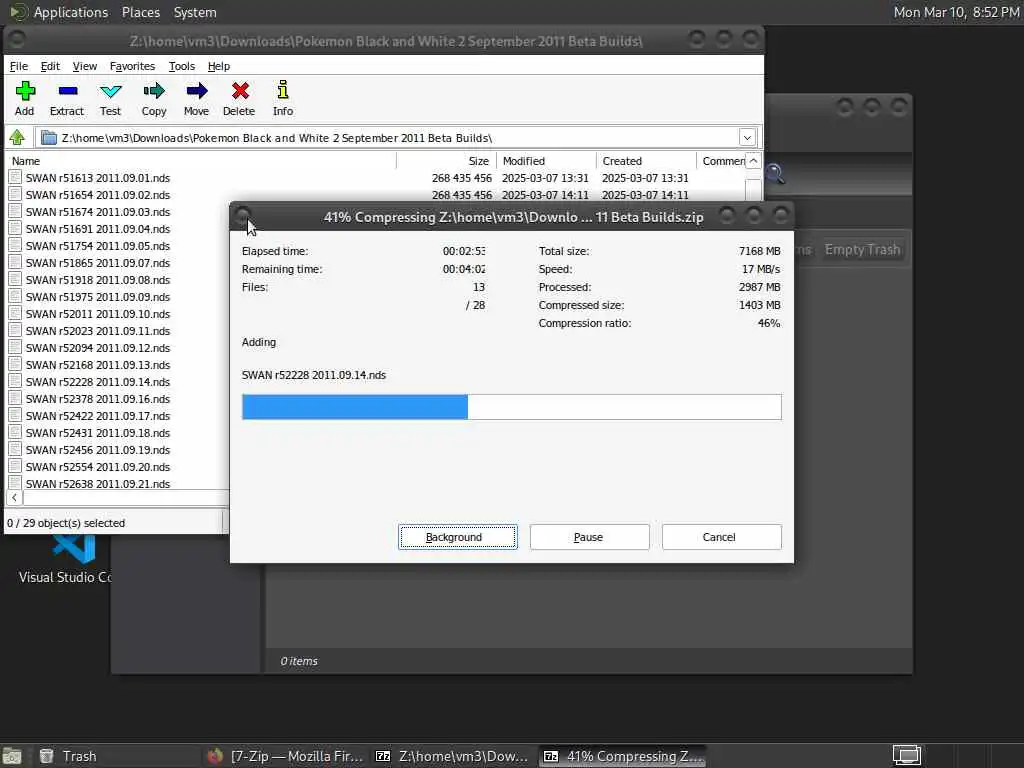Open the System menu
The height and width of the screenshot is (768, 1024).
point(195,12)
